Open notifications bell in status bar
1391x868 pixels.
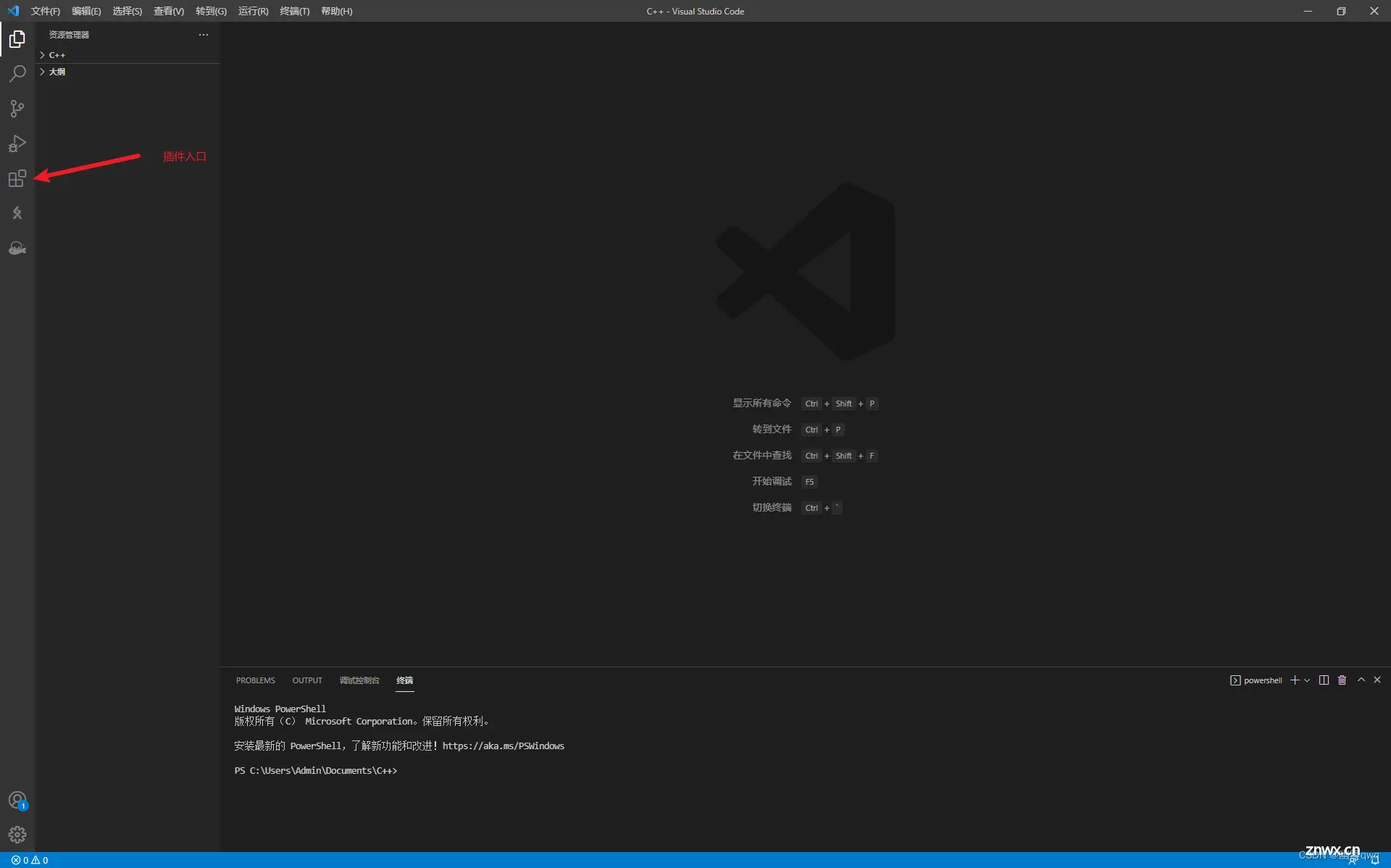[1375, 860]
